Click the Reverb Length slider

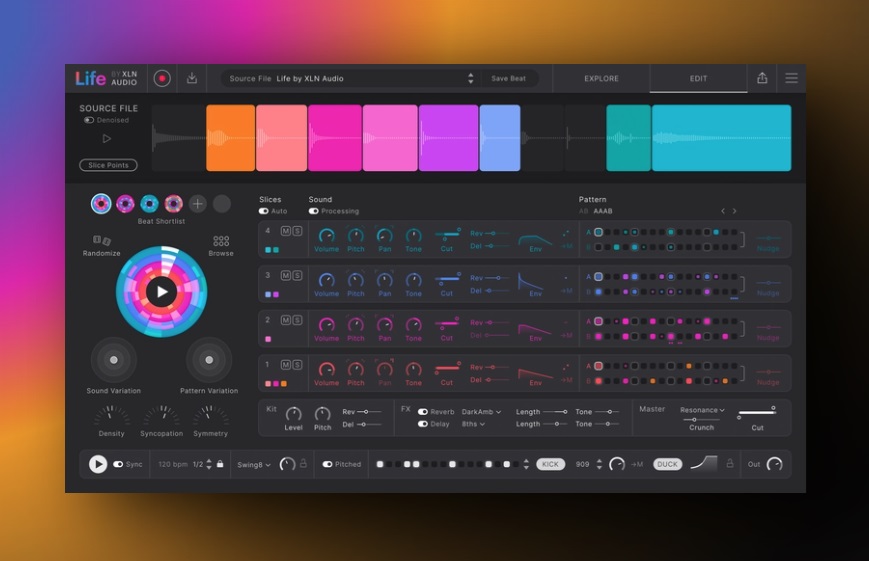coord(555,412)
